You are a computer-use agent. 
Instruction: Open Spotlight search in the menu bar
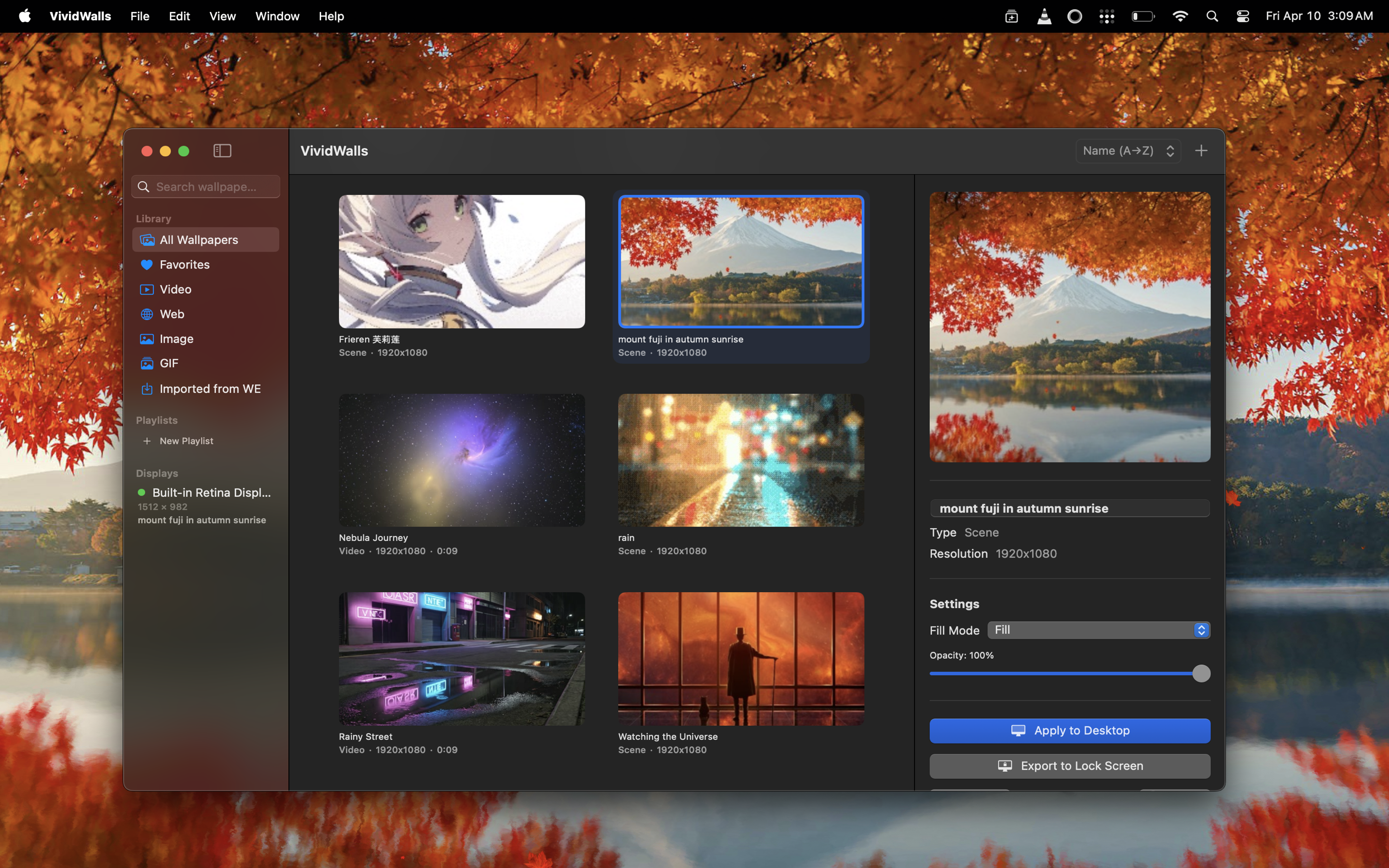[1212, 16]
